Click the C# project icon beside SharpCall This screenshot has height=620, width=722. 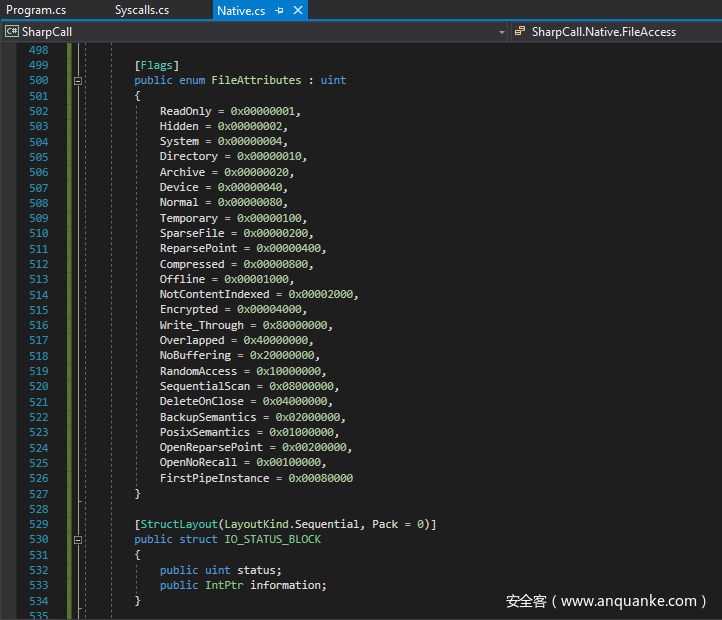(12, 32)
